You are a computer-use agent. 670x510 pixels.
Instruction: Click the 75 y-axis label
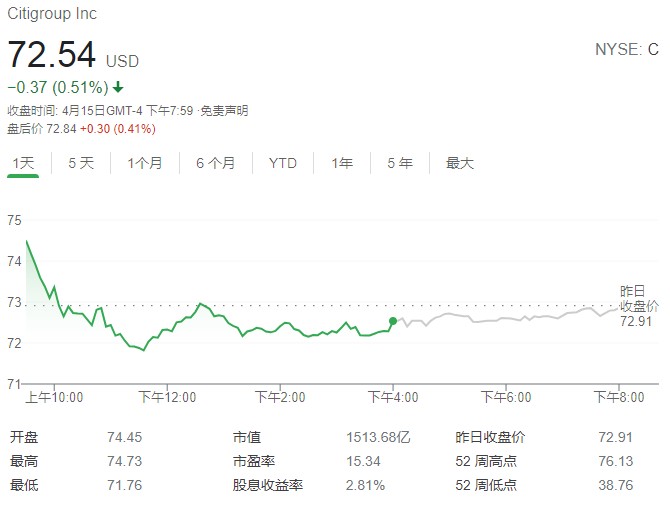coord(14,220)
